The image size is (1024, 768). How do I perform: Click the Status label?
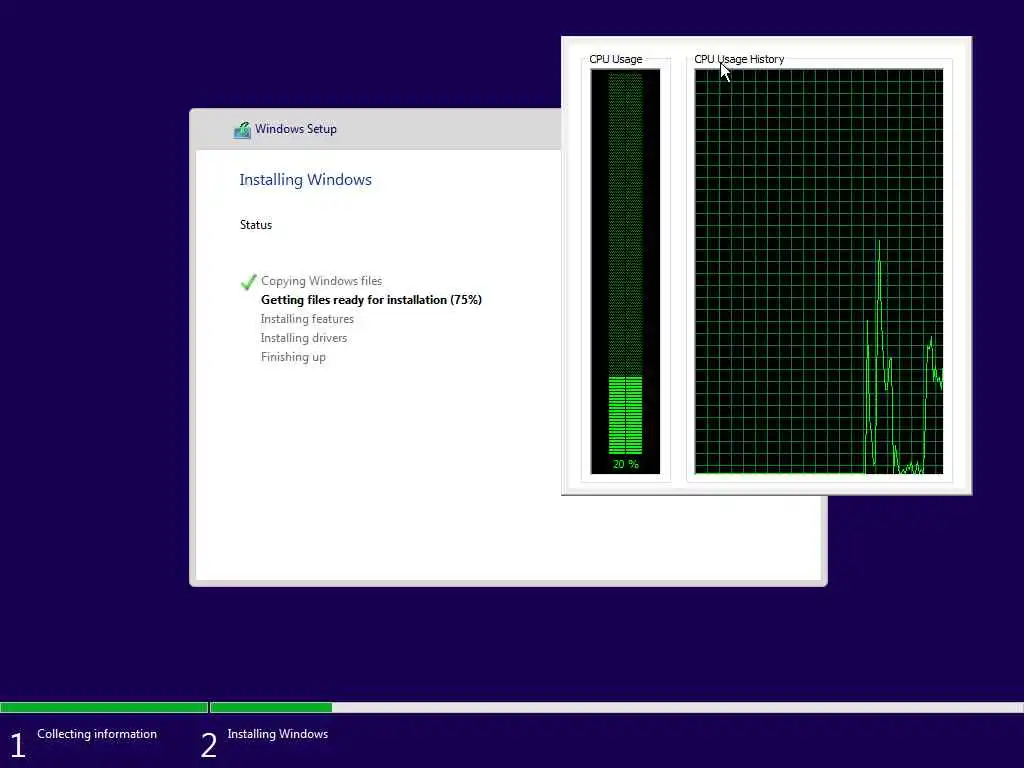(x=255, y=225)
